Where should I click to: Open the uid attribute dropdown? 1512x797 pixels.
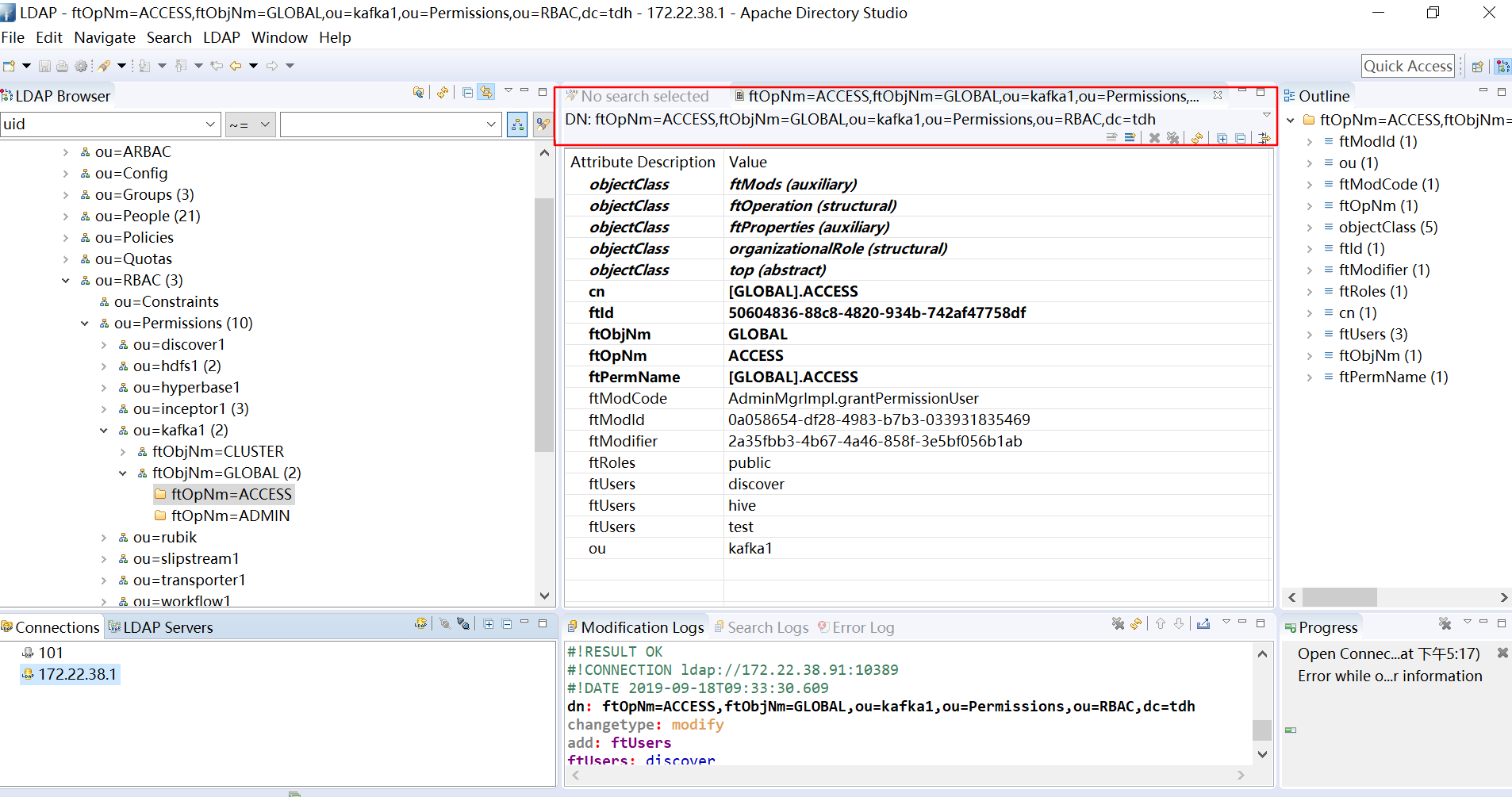tap(210, 125)
